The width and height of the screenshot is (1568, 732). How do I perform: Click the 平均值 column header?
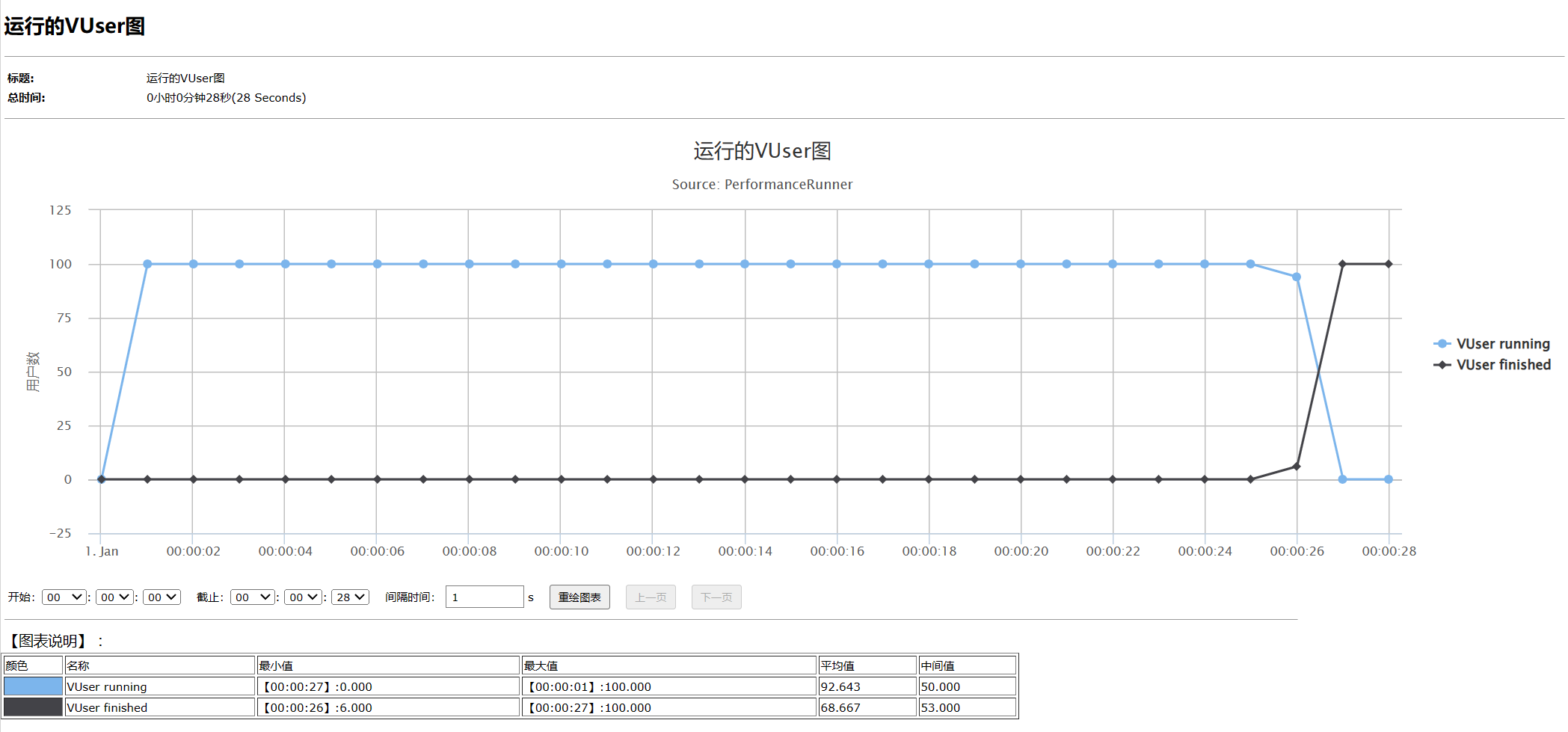click(x=867, y=665)
